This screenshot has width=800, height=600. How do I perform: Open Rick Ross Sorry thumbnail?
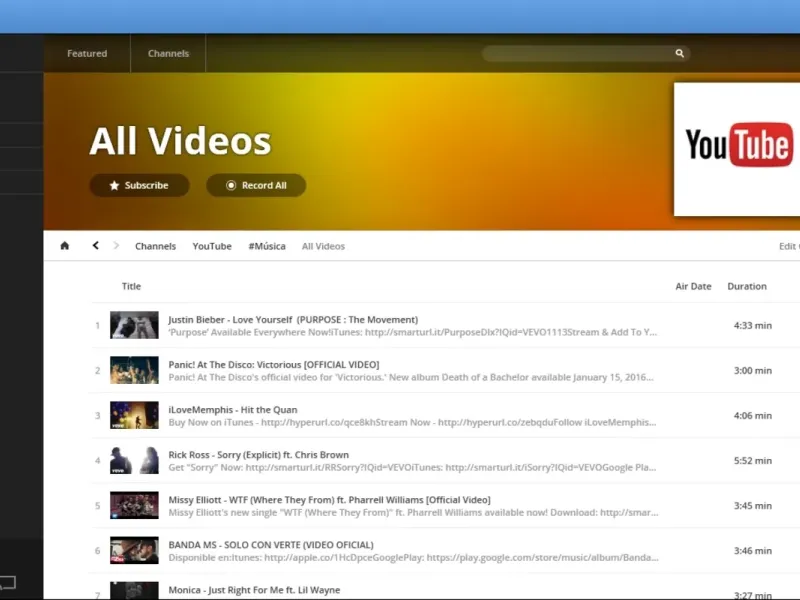pyautogui.click(x=134, y=460)
